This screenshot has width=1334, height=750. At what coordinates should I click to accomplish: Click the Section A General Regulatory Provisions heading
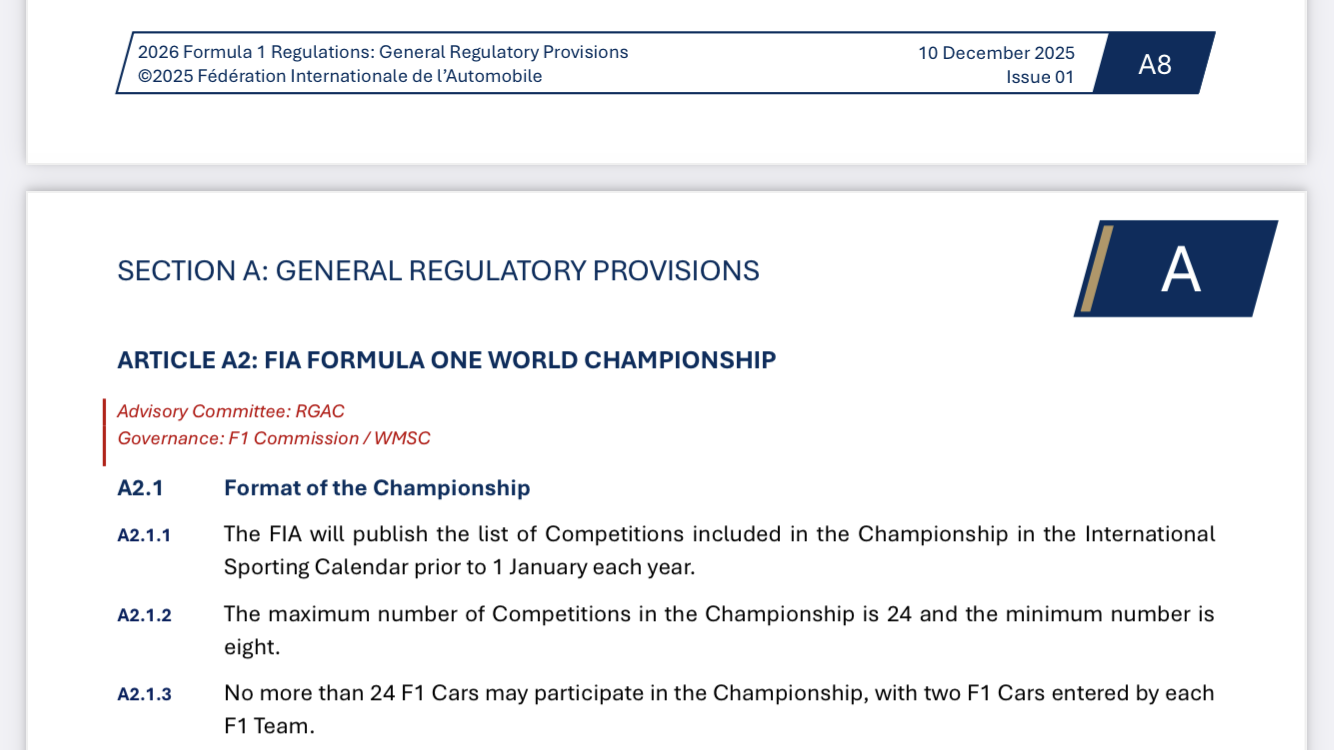(x=438, y=271)
